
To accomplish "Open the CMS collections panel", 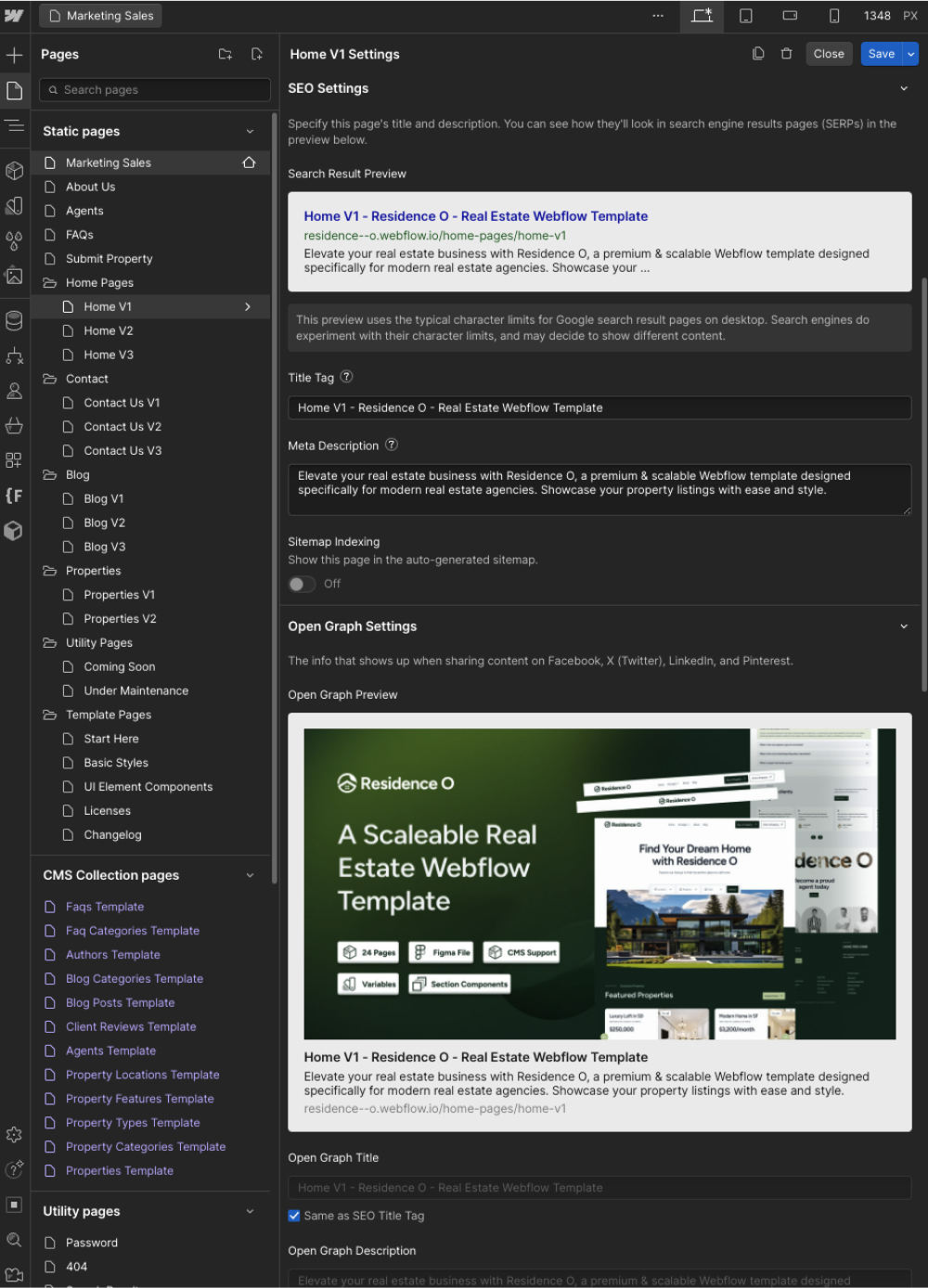I will click(x=14, y=320).
